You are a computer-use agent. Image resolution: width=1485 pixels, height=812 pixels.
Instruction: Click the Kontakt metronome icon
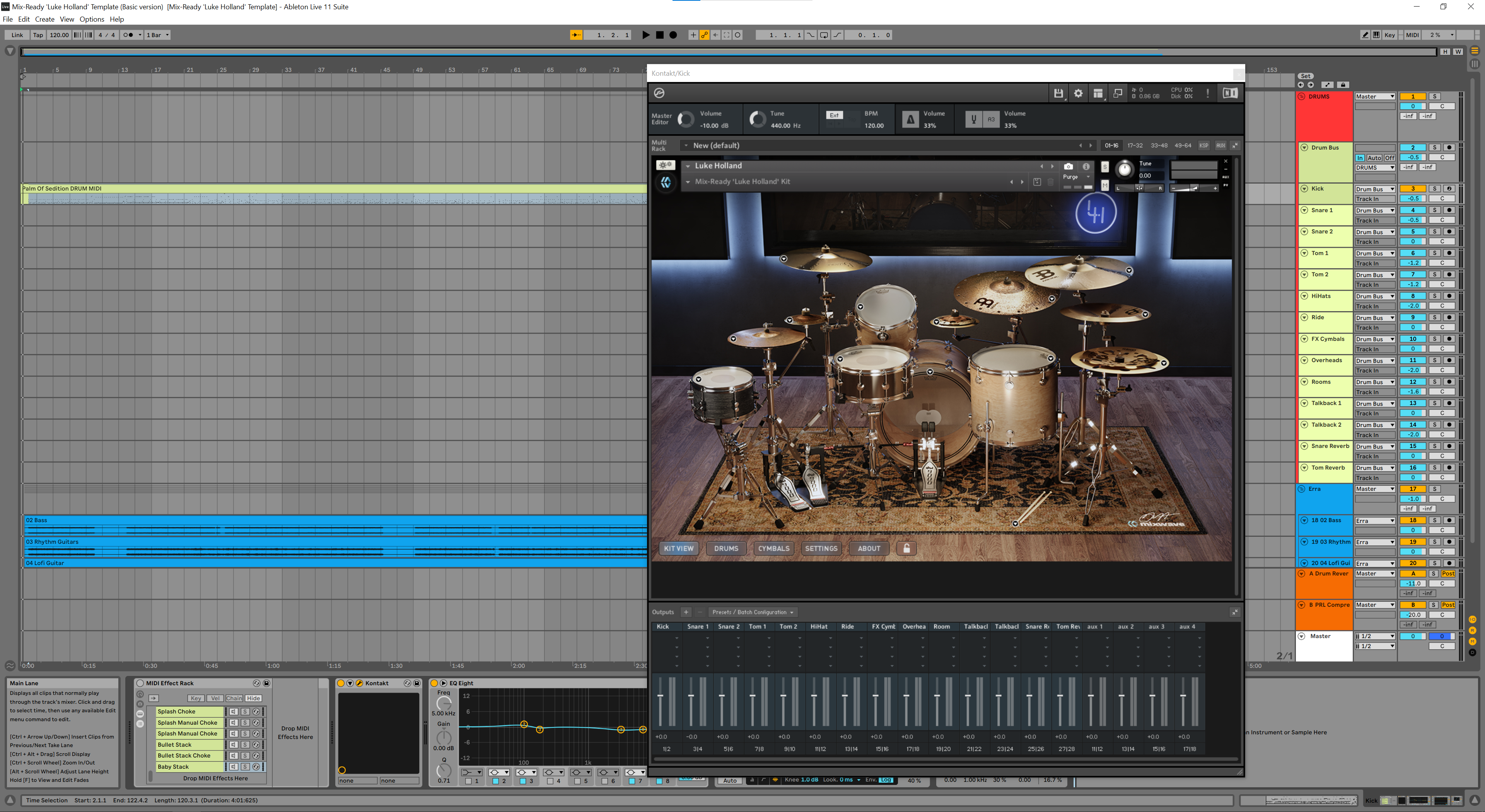(x=910, y=119)
